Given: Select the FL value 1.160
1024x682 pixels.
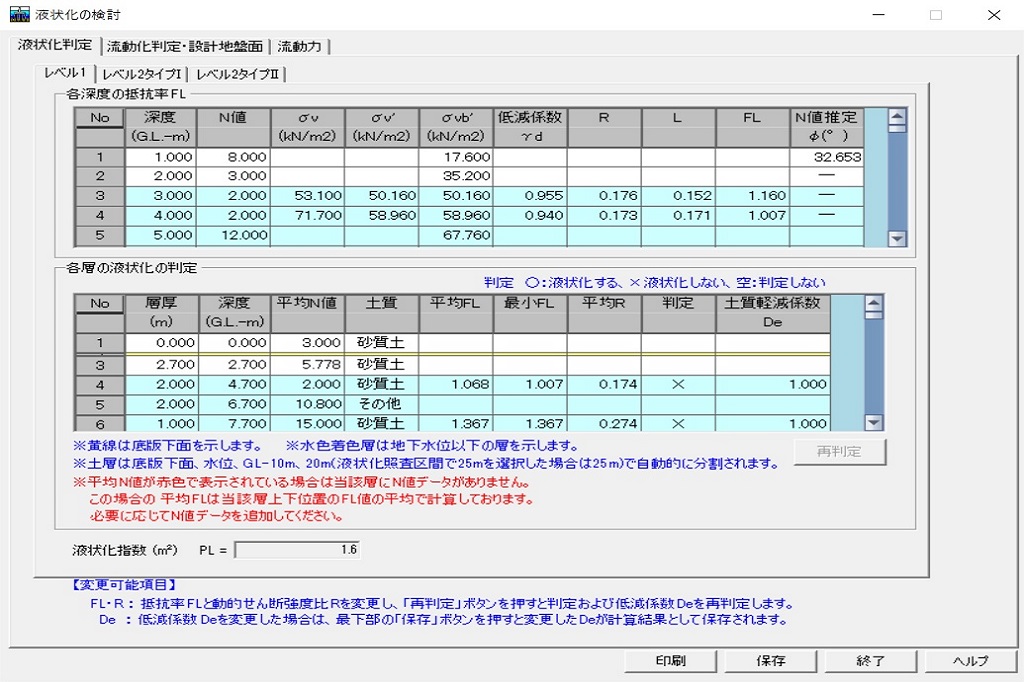Looking at the screenshot, I should pyautogui.click(x=752, y=195).
